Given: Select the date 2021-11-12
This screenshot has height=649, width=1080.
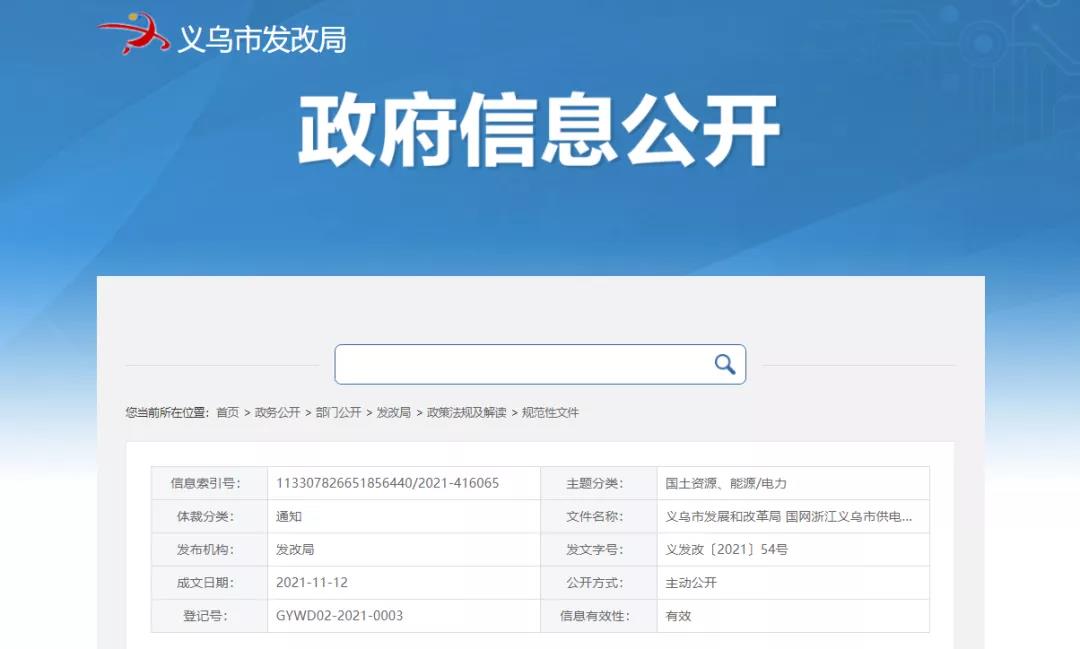Looking at the screenshot, I should click(312, 583).
